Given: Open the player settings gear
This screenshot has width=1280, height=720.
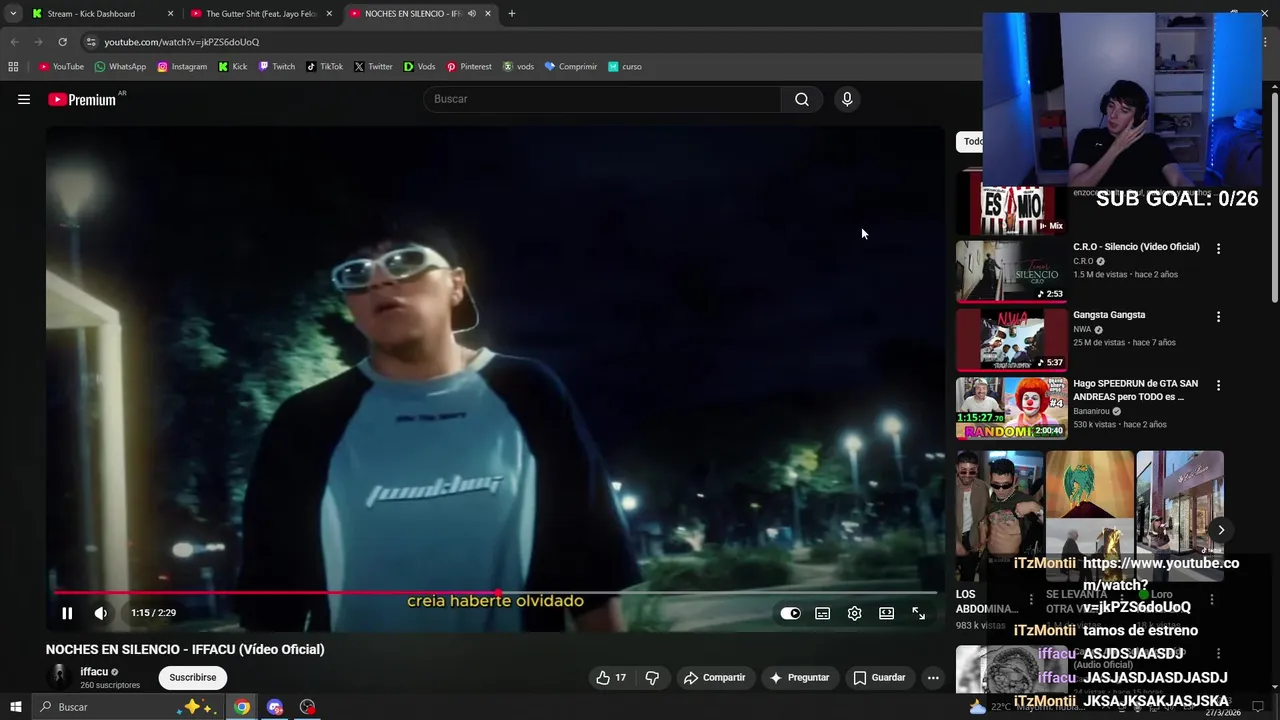Looking at the screenshot, I should 854,613.
